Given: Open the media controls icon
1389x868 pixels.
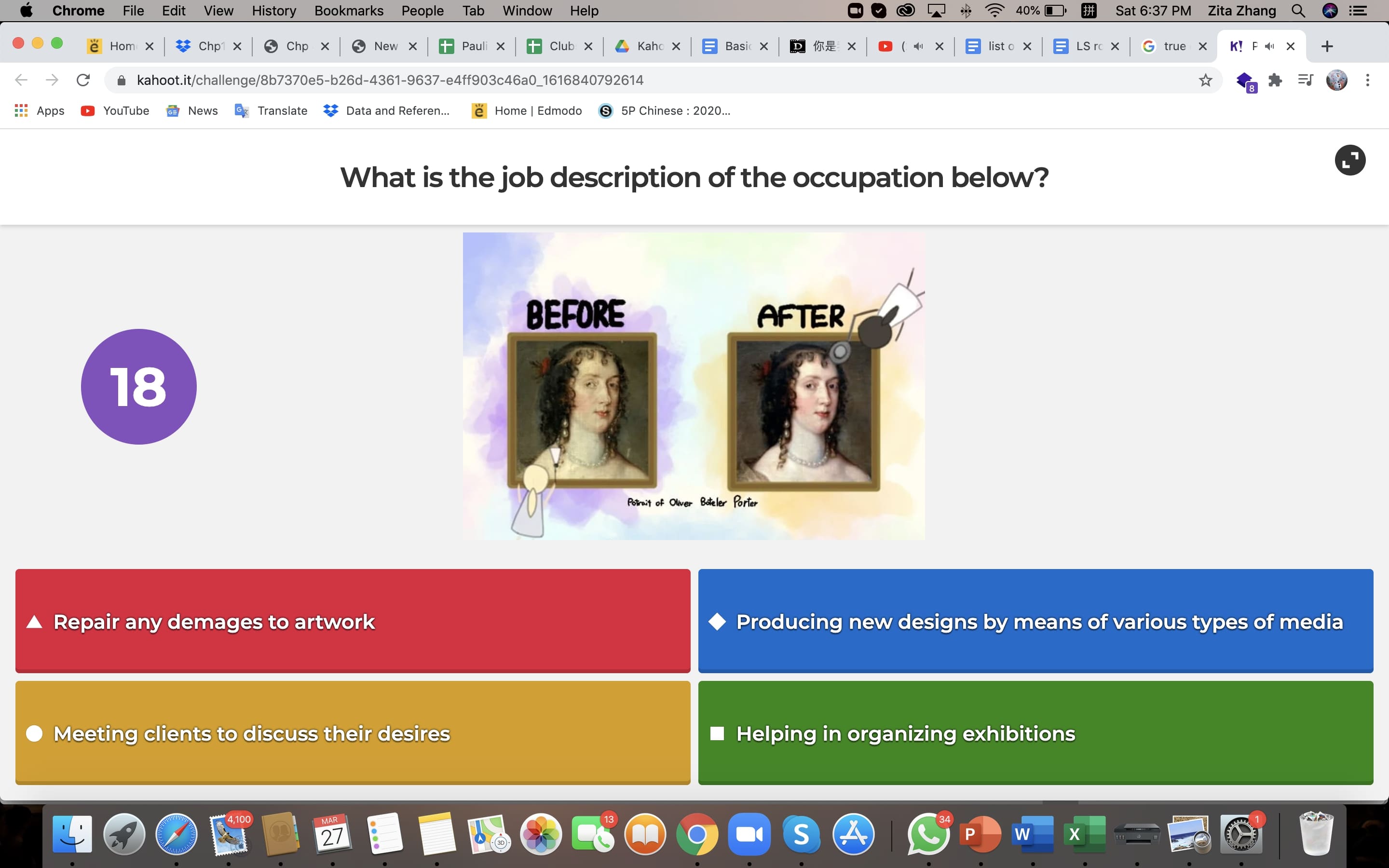Looking at the screenshot, I should pos(1306,80).
